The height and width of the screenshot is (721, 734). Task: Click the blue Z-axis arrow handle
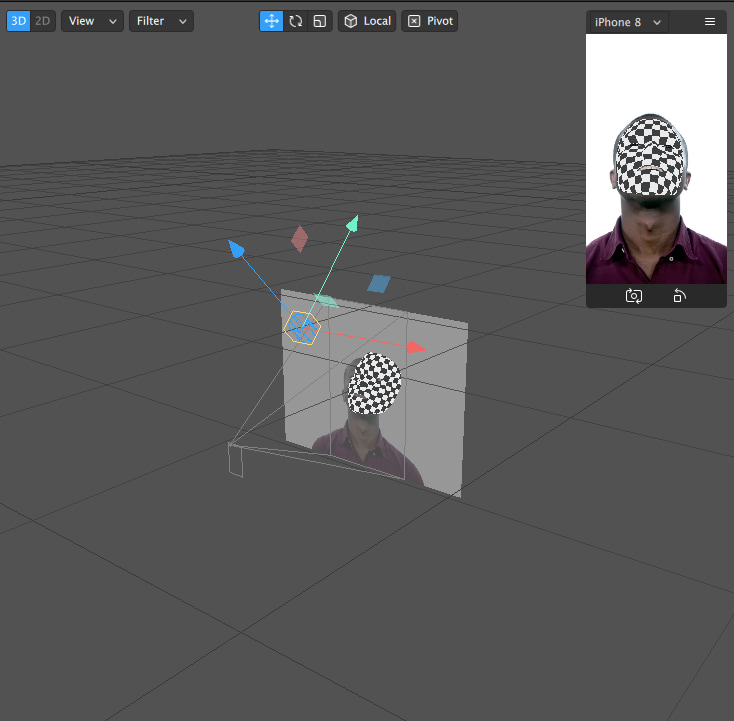(x=236, y=248)
